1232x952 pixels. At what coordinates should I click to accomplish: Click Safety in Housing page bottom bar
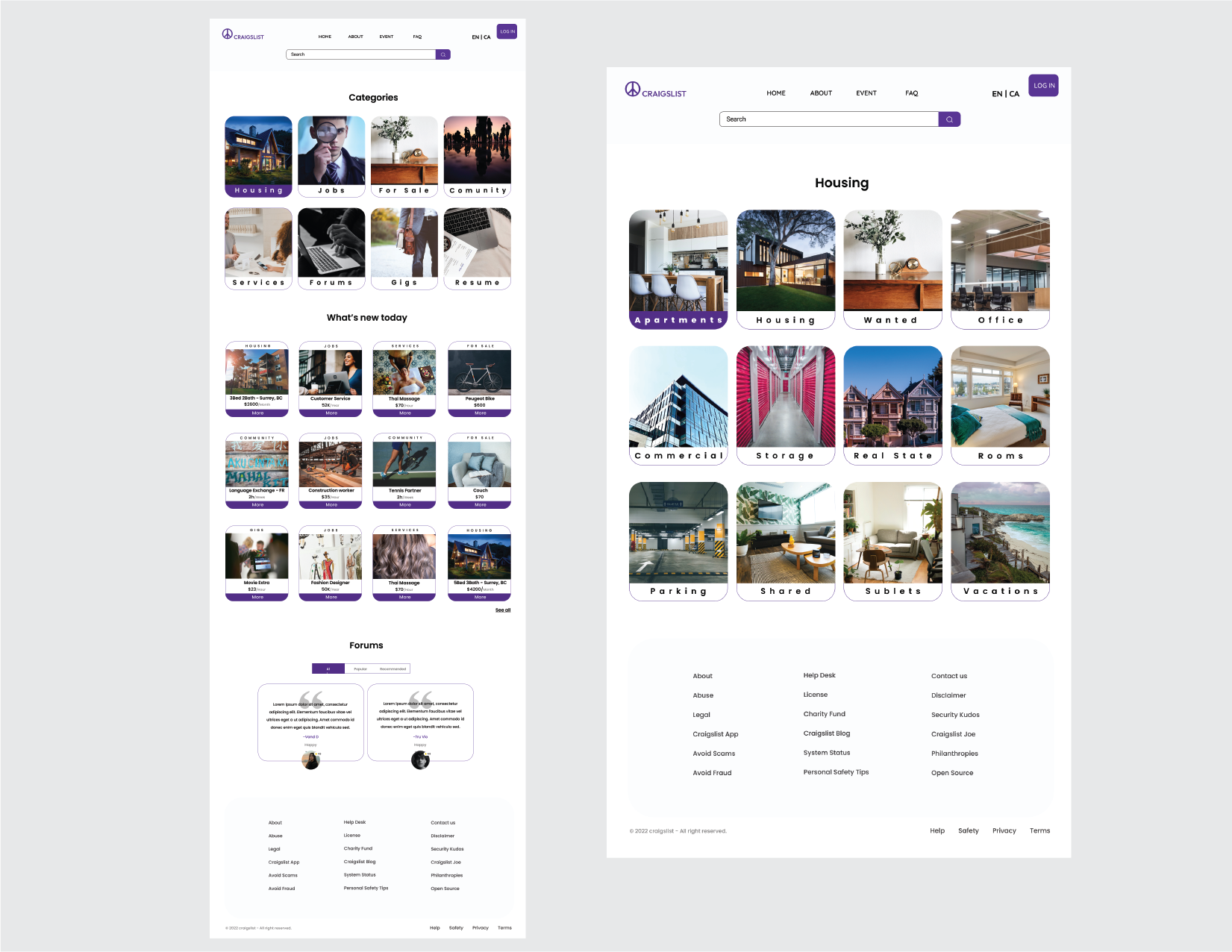click(969, 830)
